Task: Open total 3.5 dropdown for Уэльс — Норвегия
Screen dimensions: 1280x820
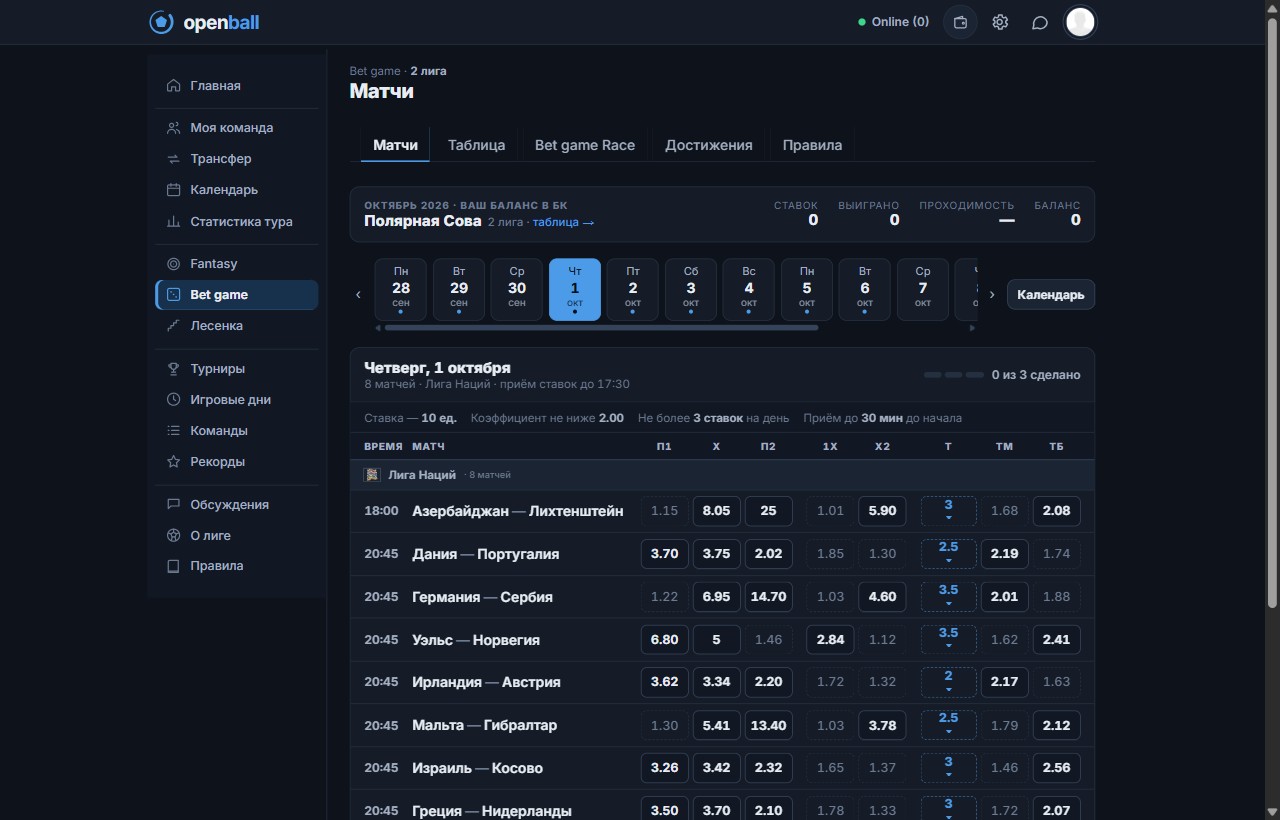Action: [x=948, y=640]
